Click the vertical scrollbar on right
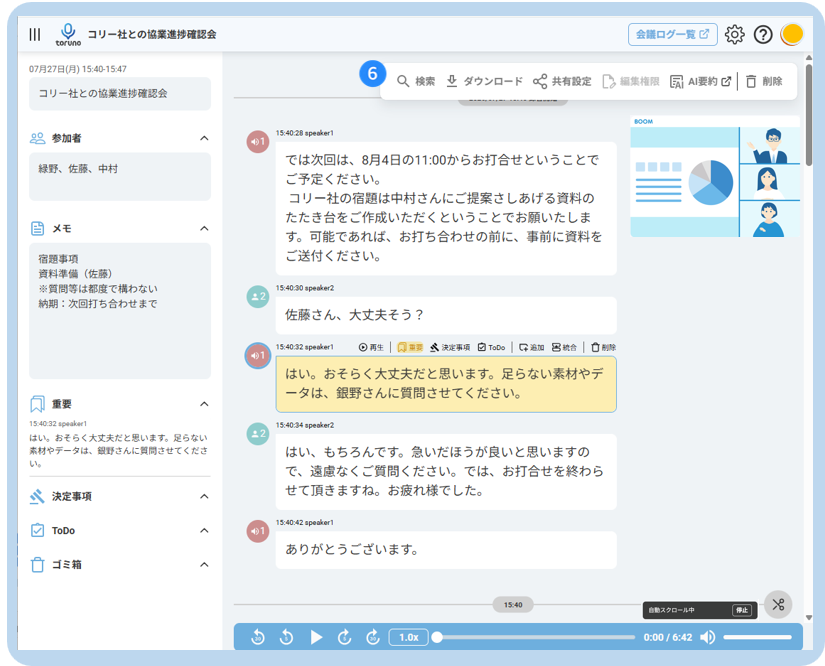 tap(809, 115)
